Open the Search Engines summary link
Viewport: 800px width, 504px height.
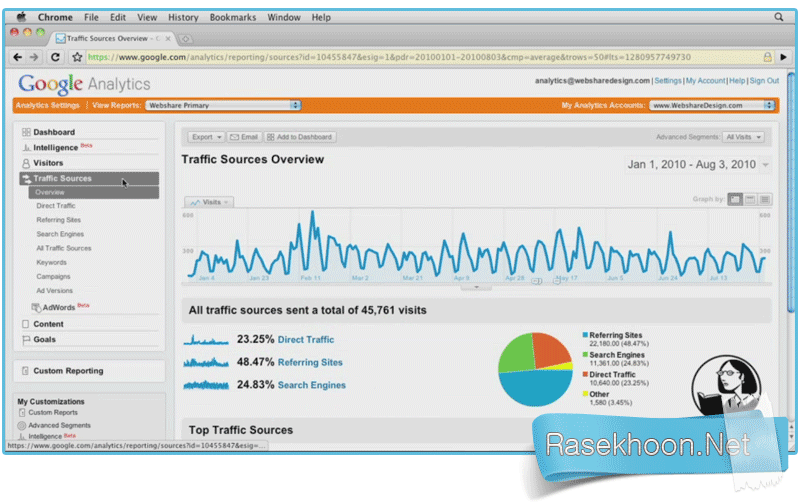point(311,385)
